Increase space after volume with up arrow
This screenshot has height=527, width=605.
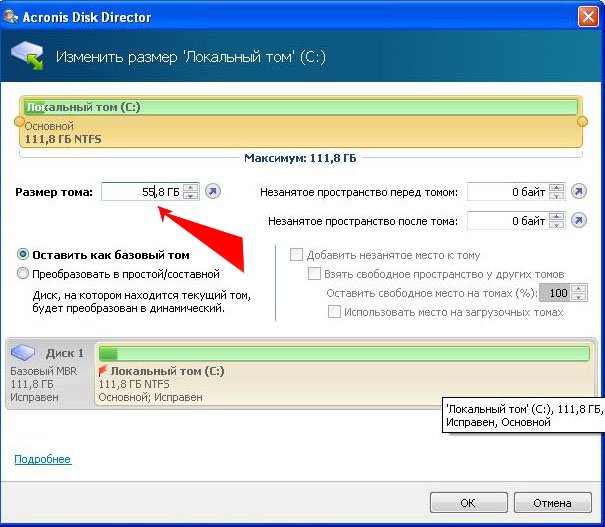coord(556,216)
